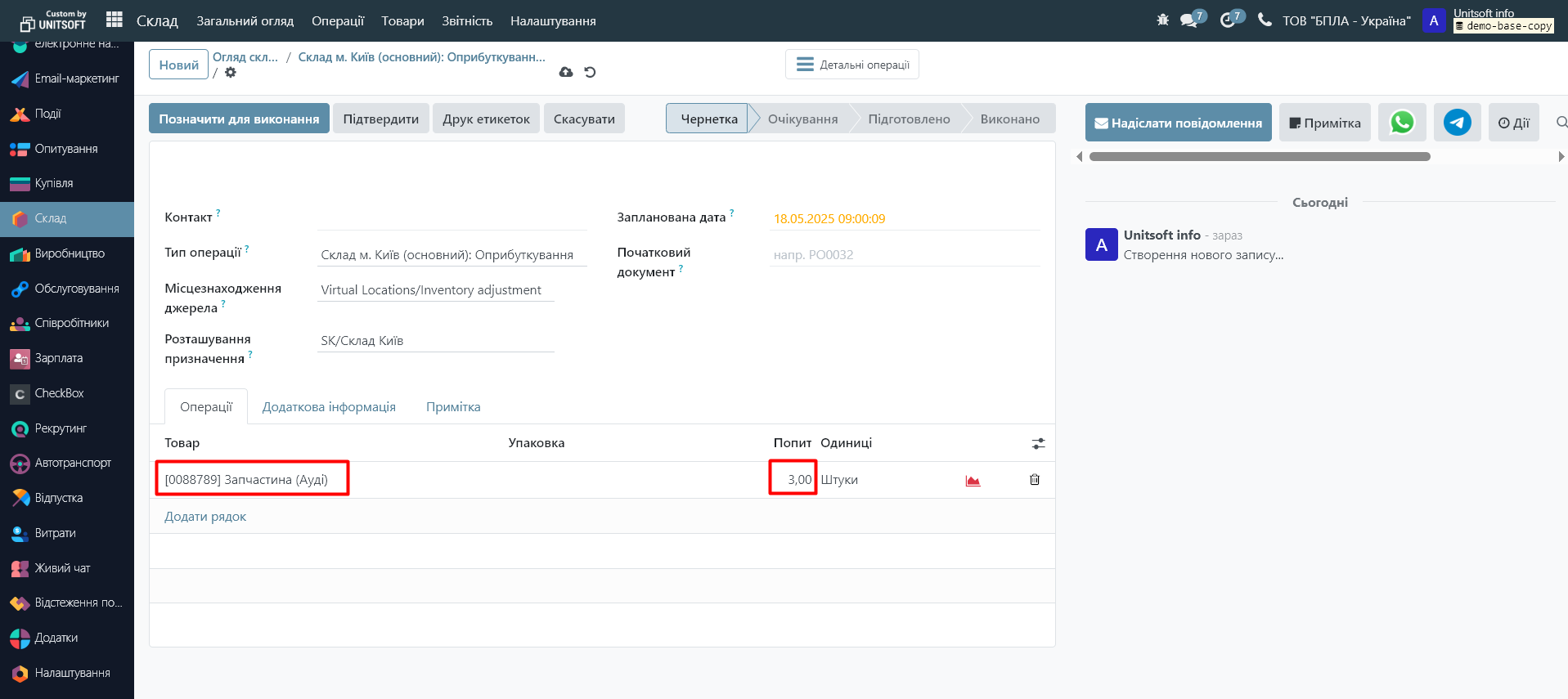
Task: Open the forecast chart icon in product row
Action: point(973,481)
